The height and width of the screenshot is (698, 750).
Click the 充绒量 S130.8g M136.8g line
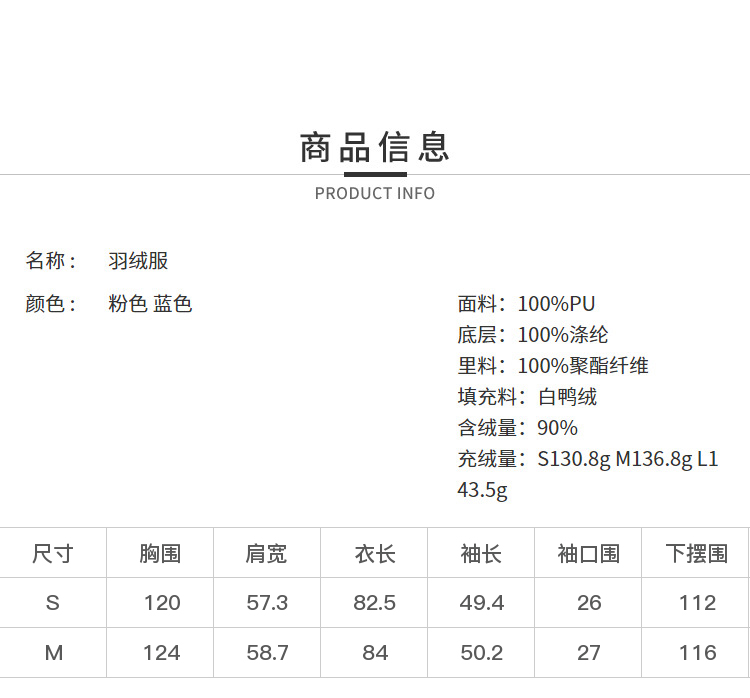point(588,459)
